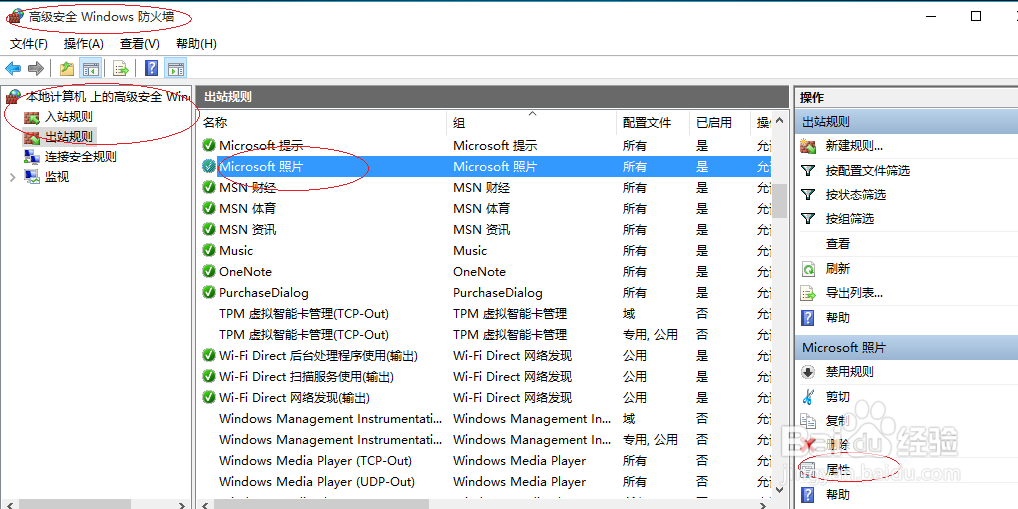Click 剪切 action for Microsoft 照片
Screen dimensions: 1018x509
838,396
